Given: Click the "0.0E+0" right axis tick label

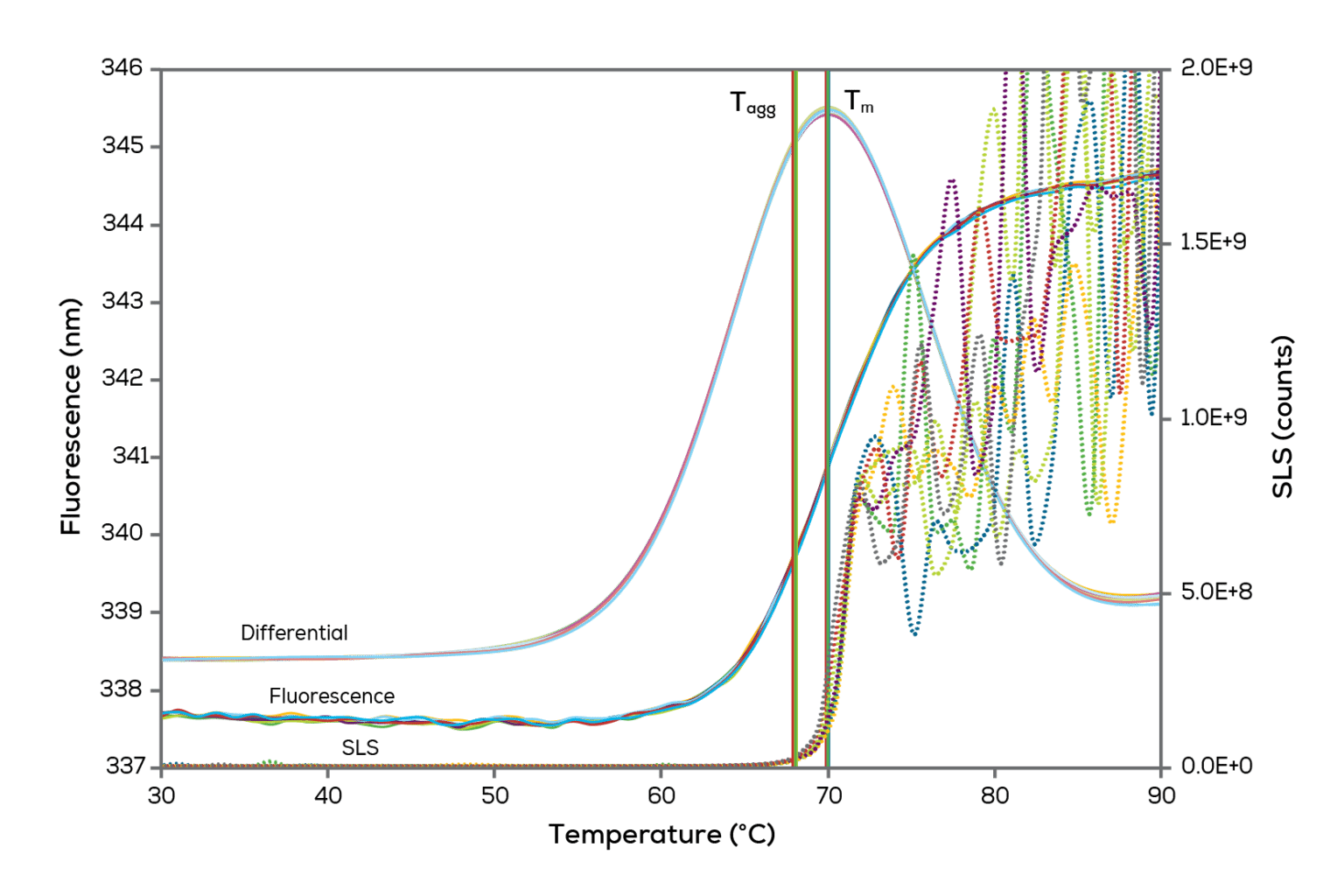Looking at the screenshot, I should pos(1216,766).
